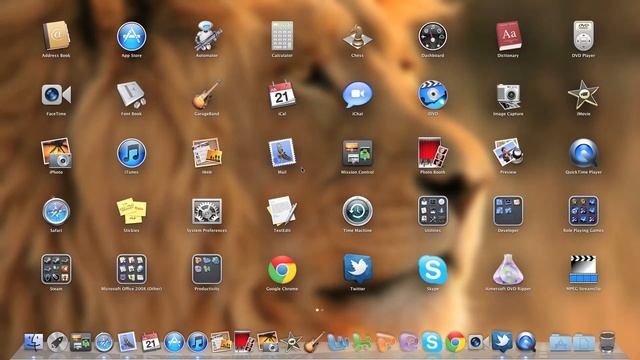640x360 pixels.
Task: Launch the Chess app
Action: pos(357,37)
